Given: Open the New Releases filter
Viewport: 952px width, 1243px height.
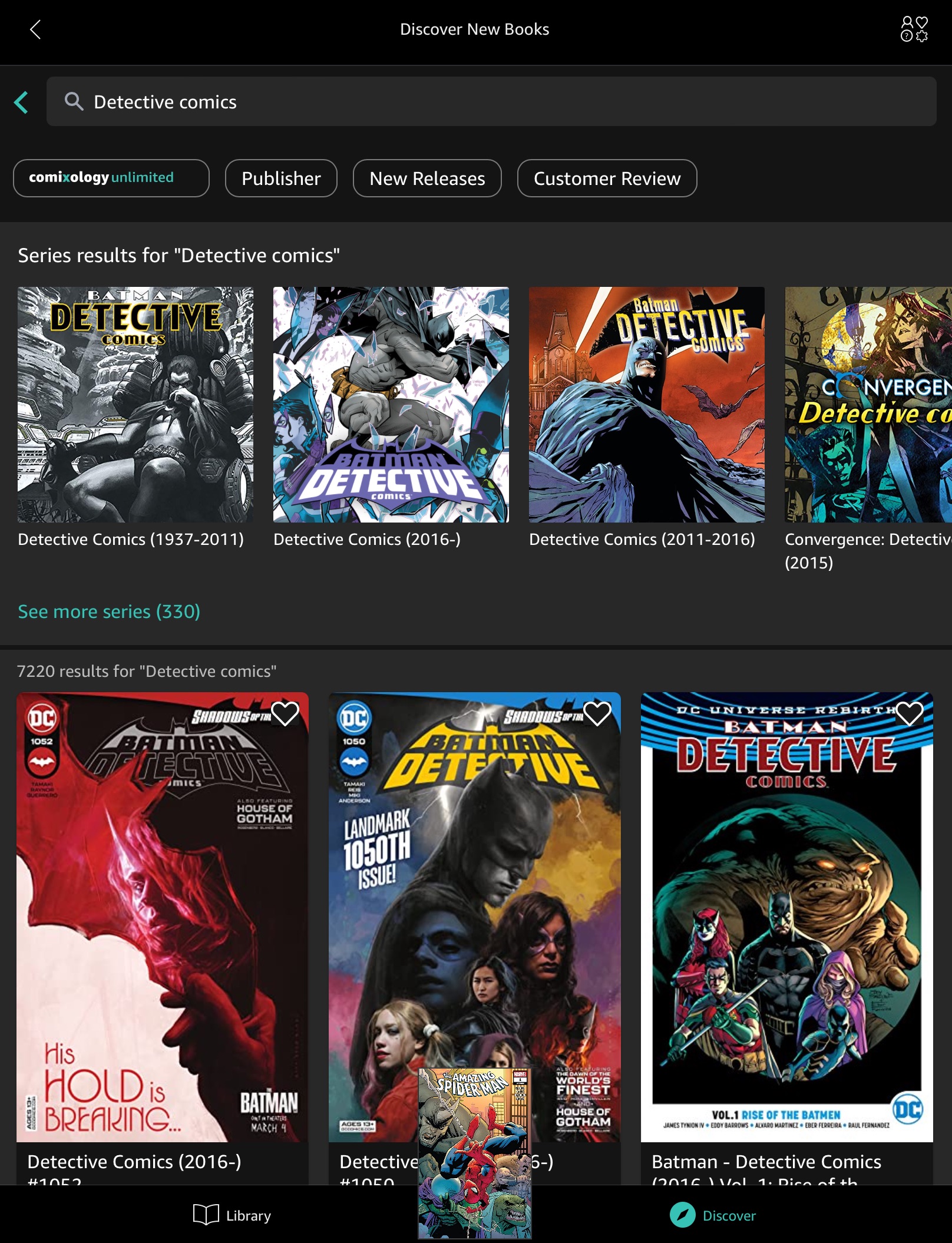Looking at the screenshot, I should (x=427, y=178).
